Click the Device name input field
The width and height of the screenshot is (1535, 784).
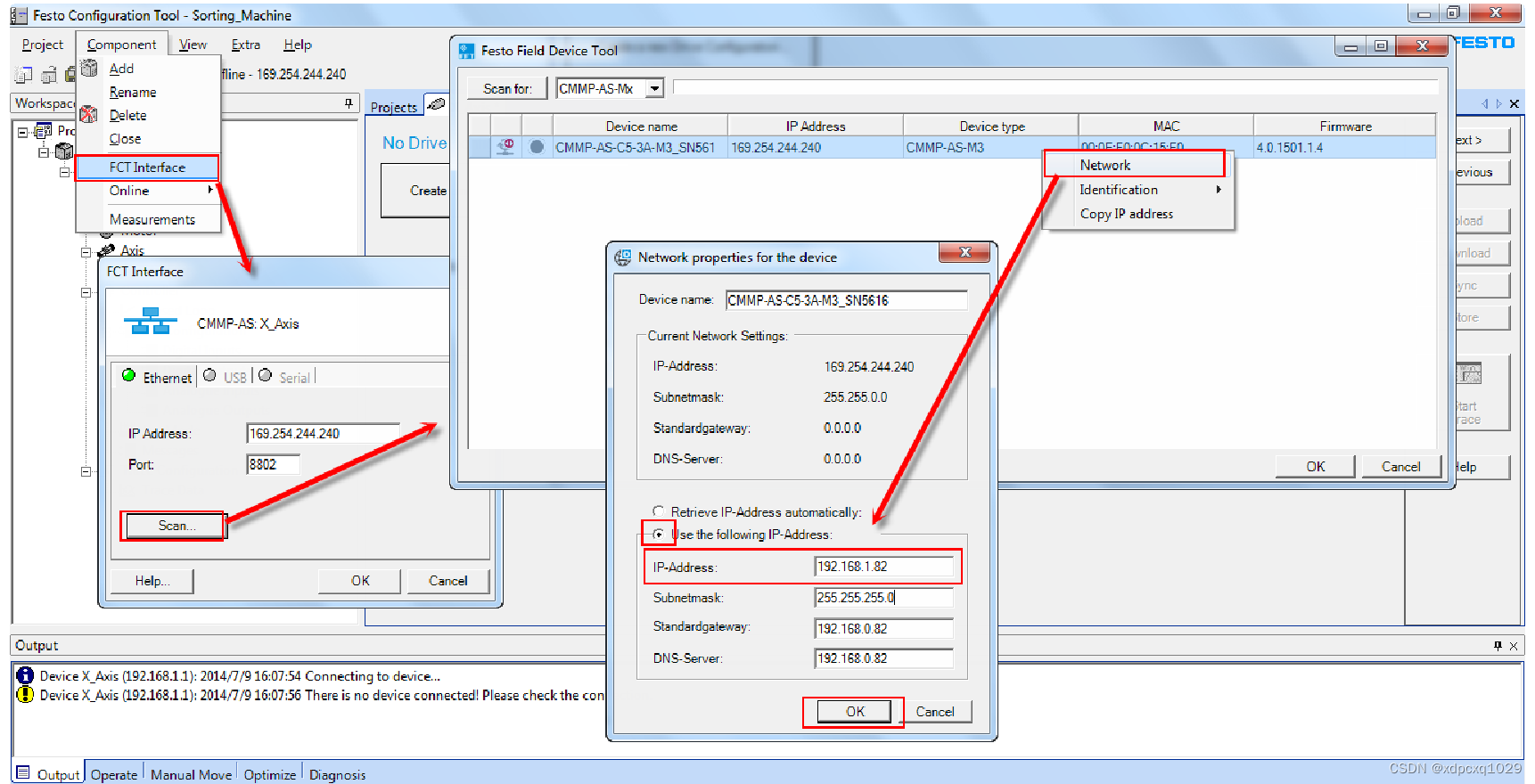click(846, 300)
